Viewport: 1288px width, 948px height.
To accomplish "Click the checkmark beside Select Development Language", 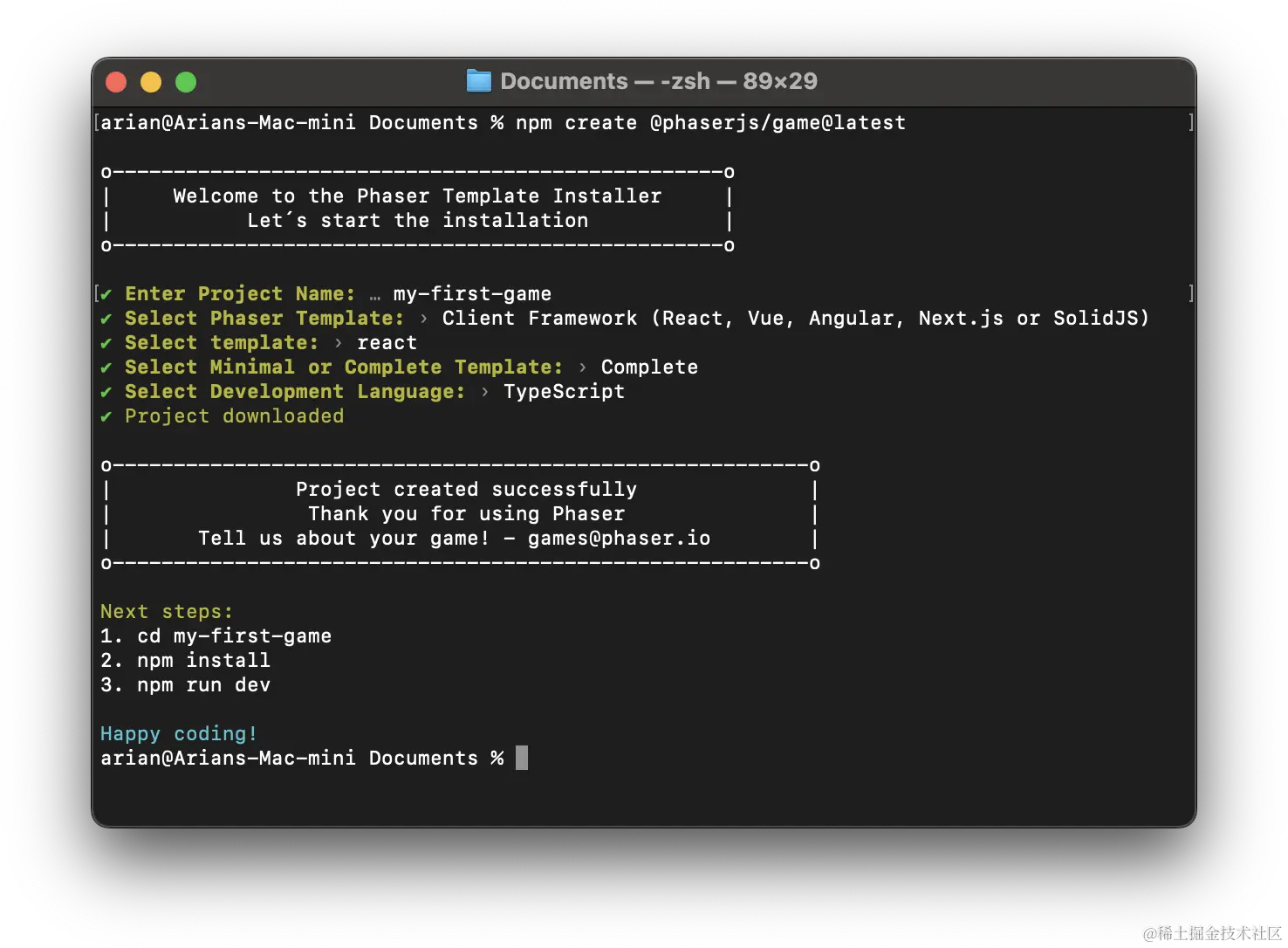I will pyautogui.click(x=106, y=392).
